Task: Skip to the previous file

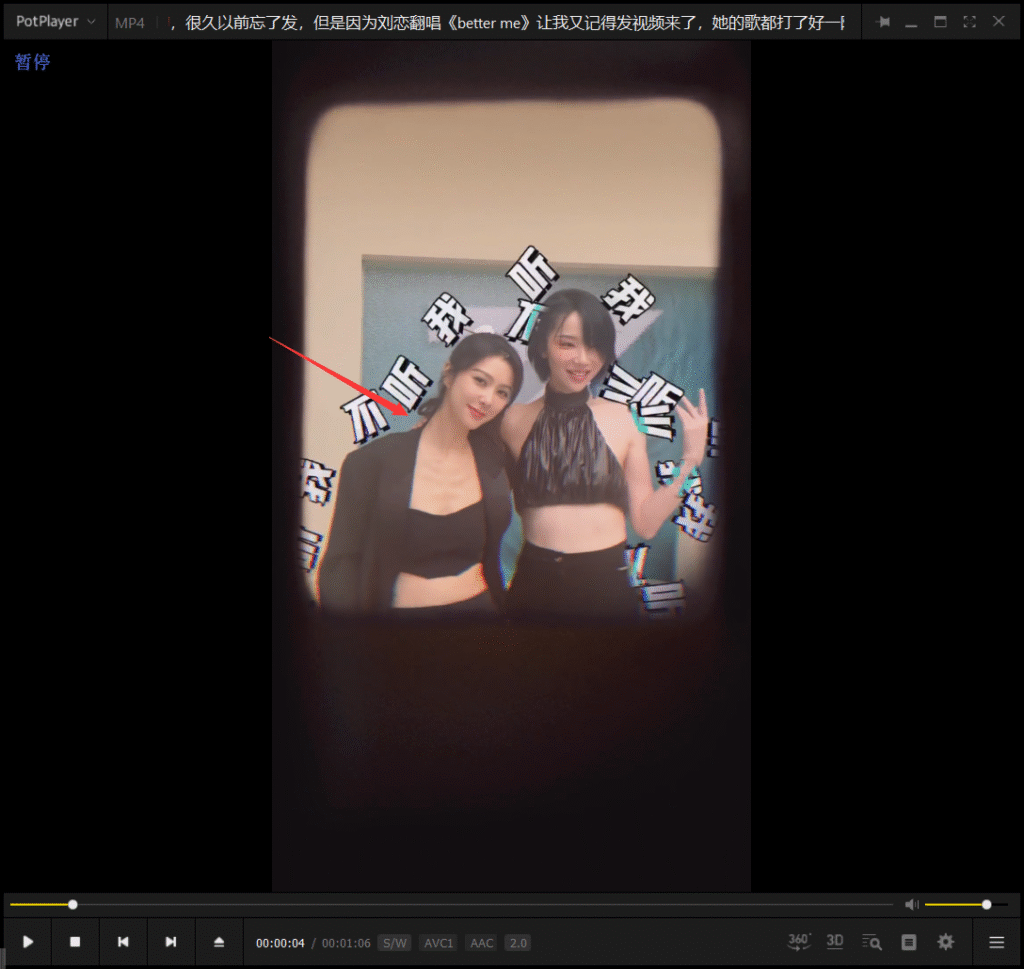Action: coord(123,942)
